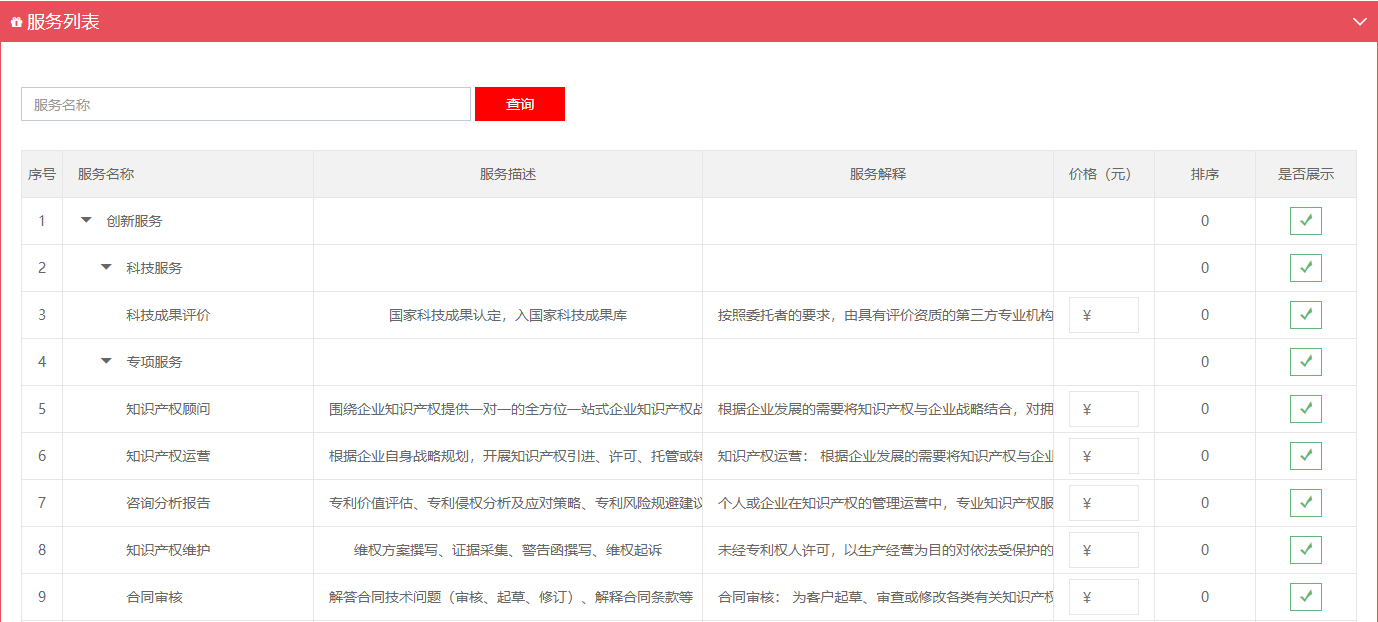Click the price field for 科技成果评价

pyautogui.click(x=1104, y=315)
